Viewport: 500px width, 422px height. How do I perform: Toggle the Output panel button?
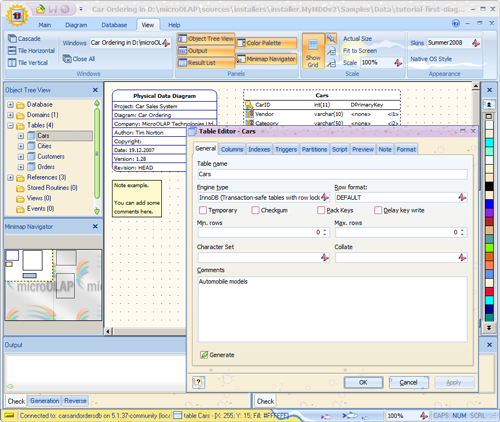(206, 51)
